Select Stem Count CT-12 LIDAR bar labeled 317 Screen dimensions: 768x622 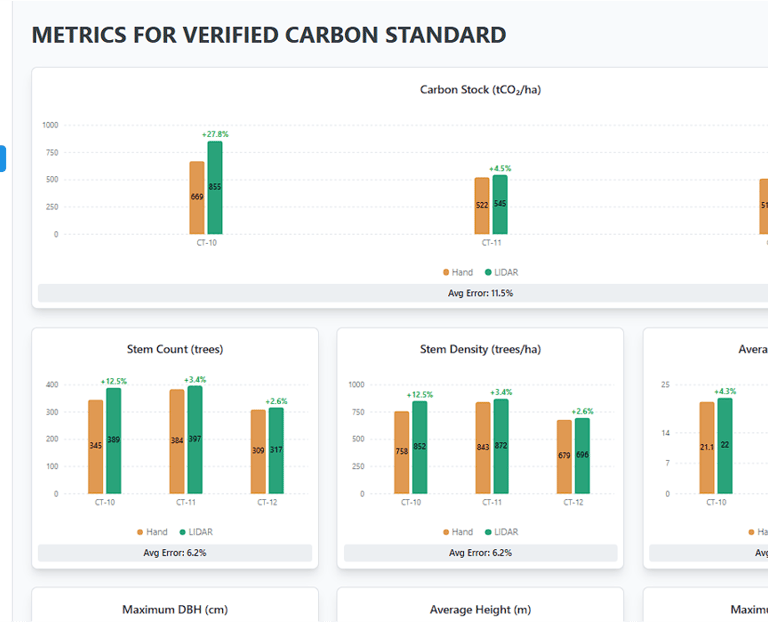(x=276, y=451)
